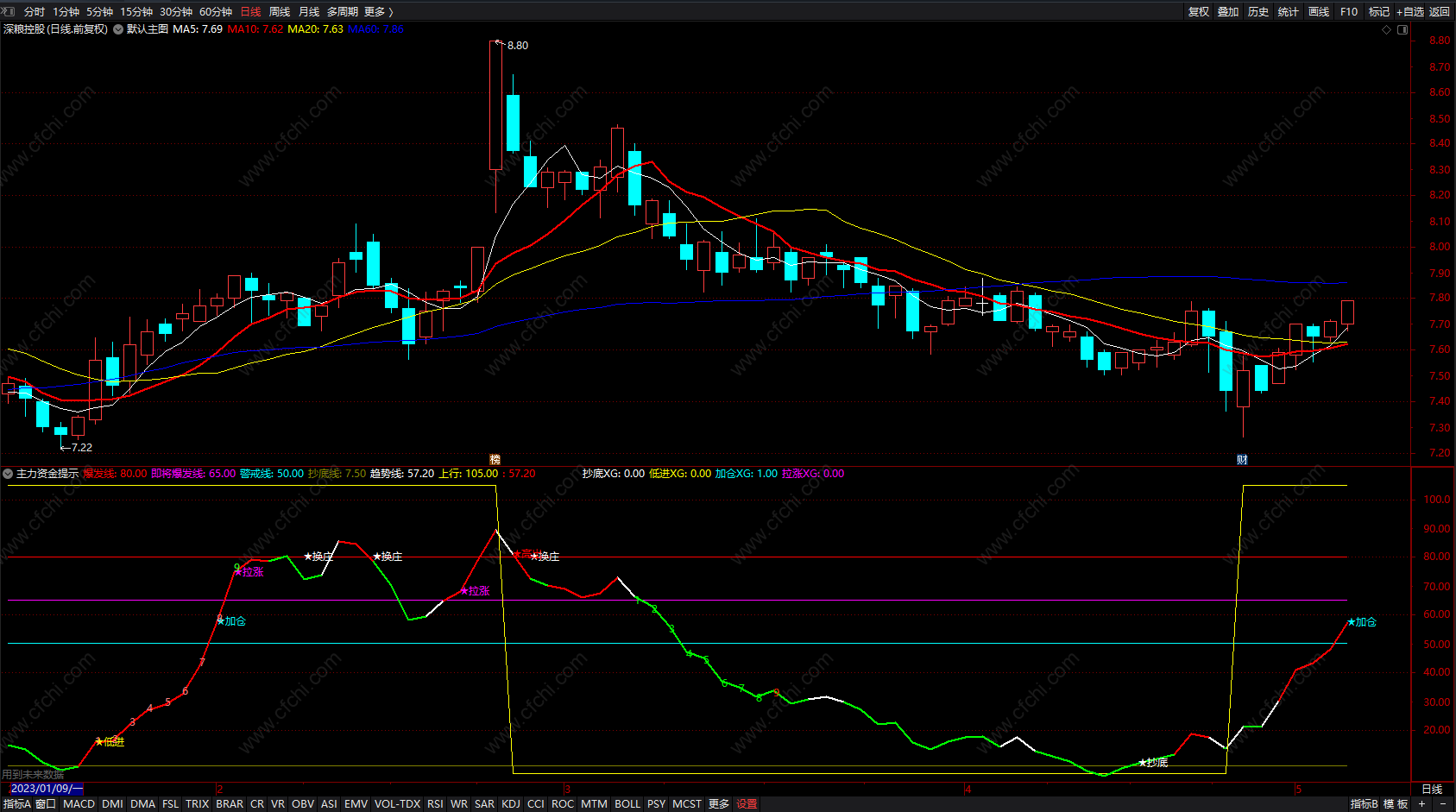This screenshot has width=1456, height=812.
Task: Select the 60分钟 period tab
Action: [x=216, y=11]
